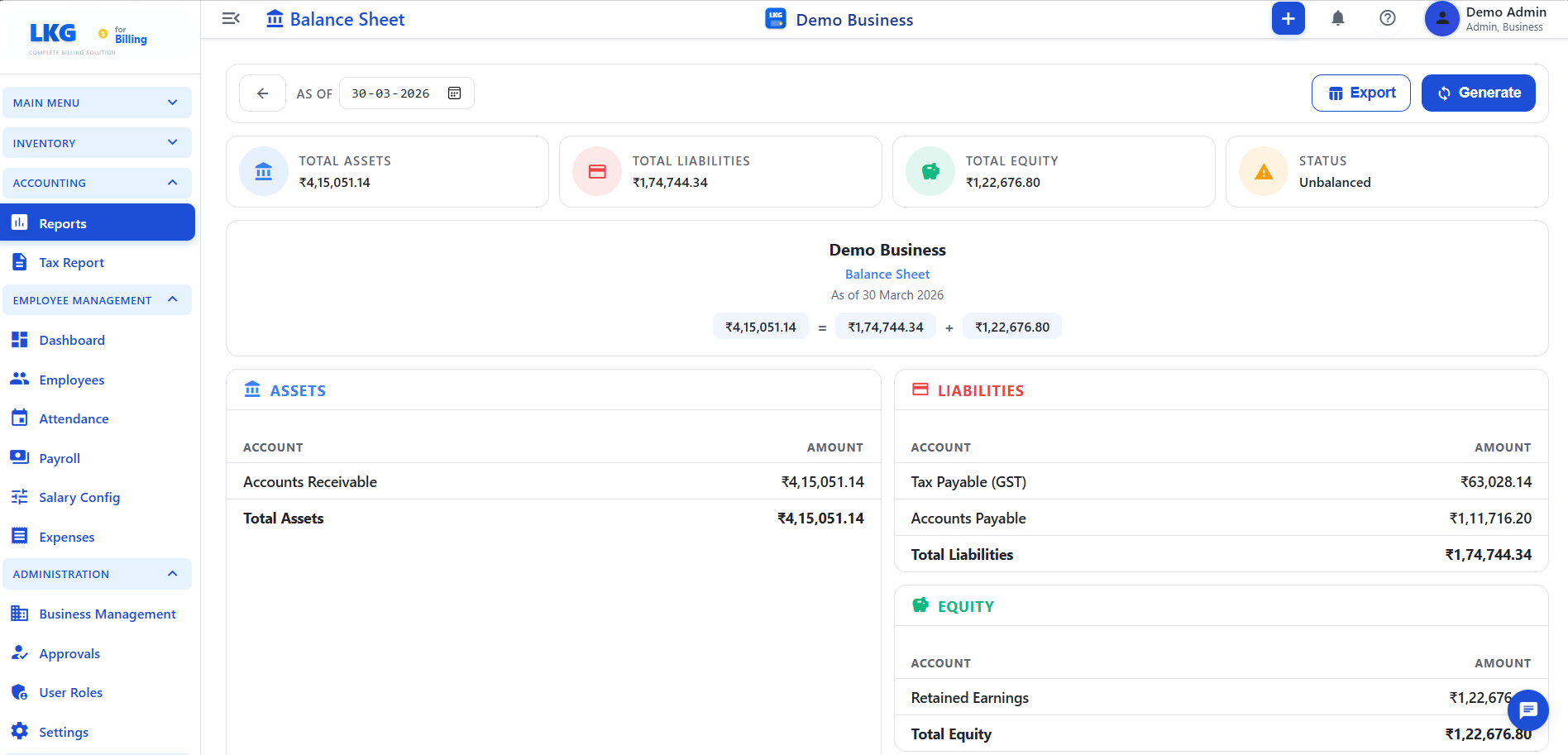Screen dimensions: 1568x755
Task: Click the Dashboard grid icon
Action: (x=20, y=340)
